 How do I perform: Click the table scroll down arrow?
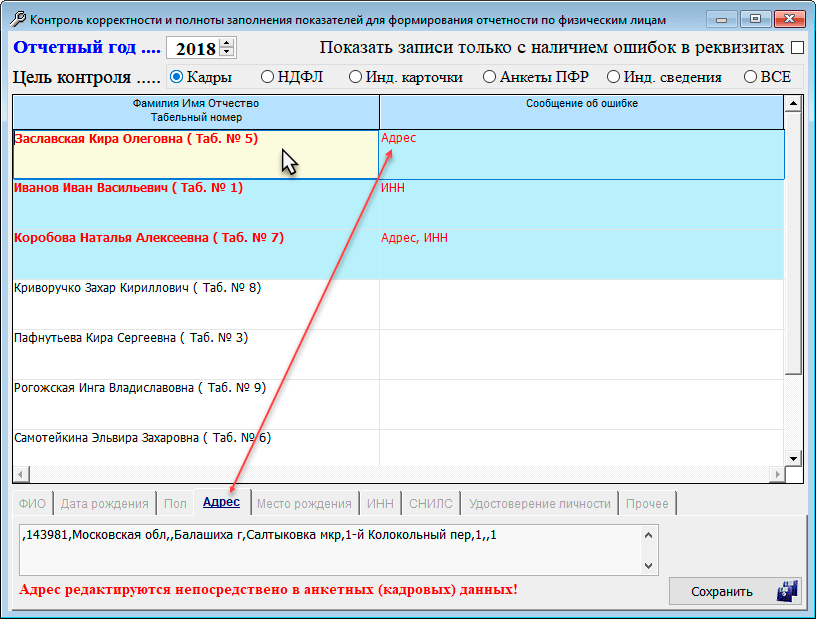point(793,459)
